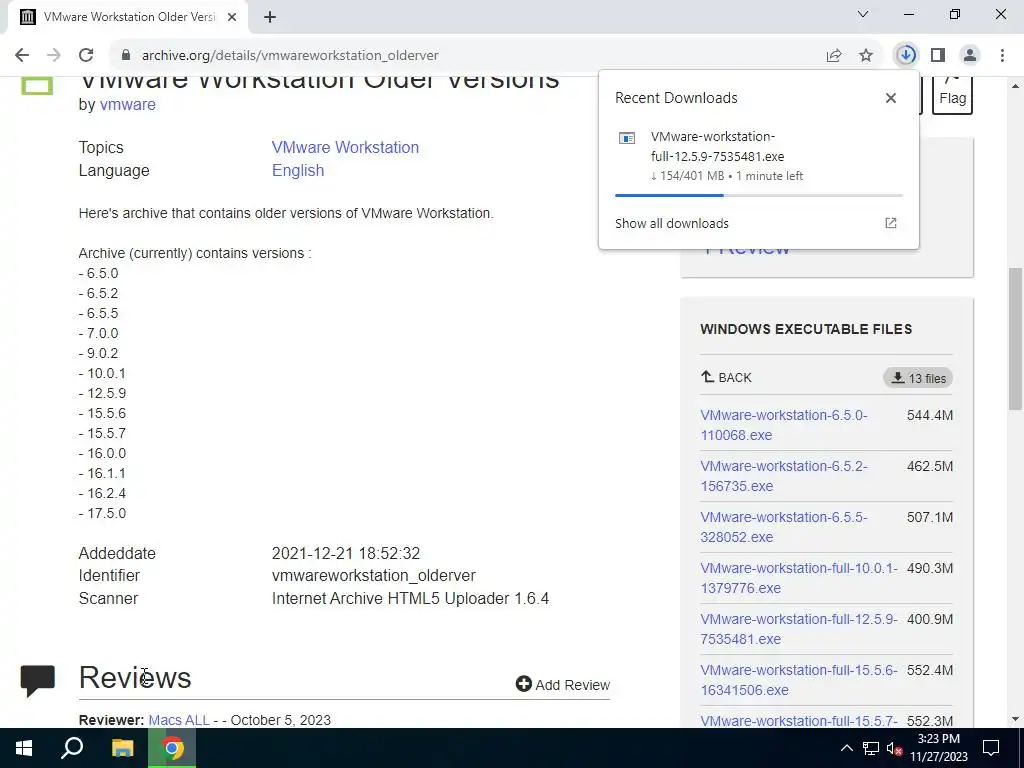The image size is (1024, 768).
Task: Click the 544.4M file size text
Action: (929, 415)
